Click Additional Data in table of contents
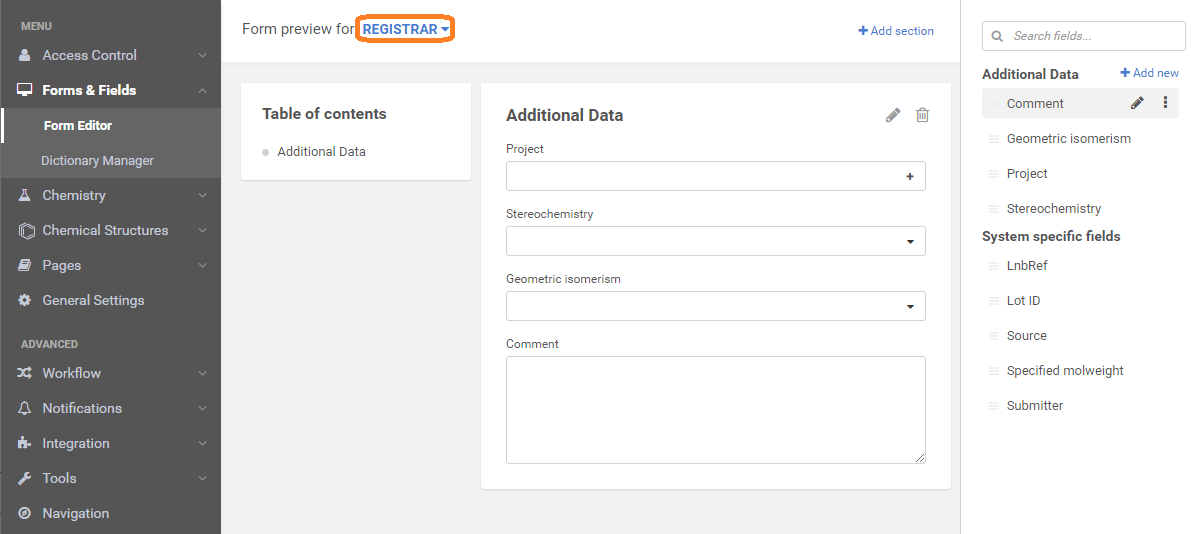 321,152
